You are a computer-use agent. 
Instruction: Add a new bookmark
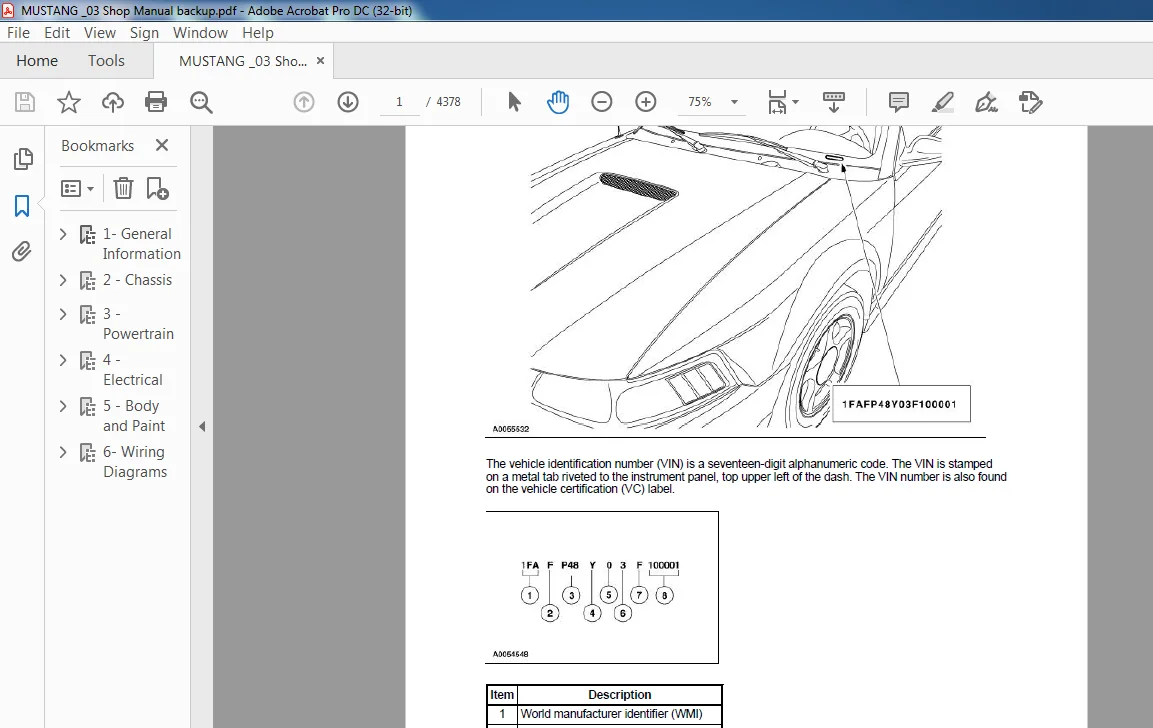[157, 188]
